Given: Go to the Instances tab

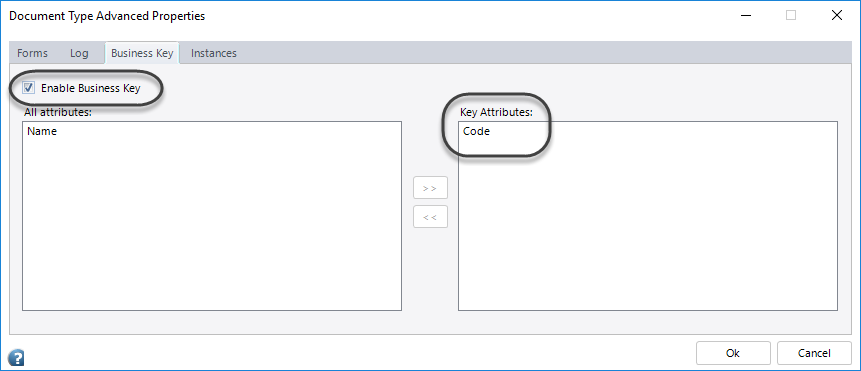Looking at the screenshot, I should point(214,53).
